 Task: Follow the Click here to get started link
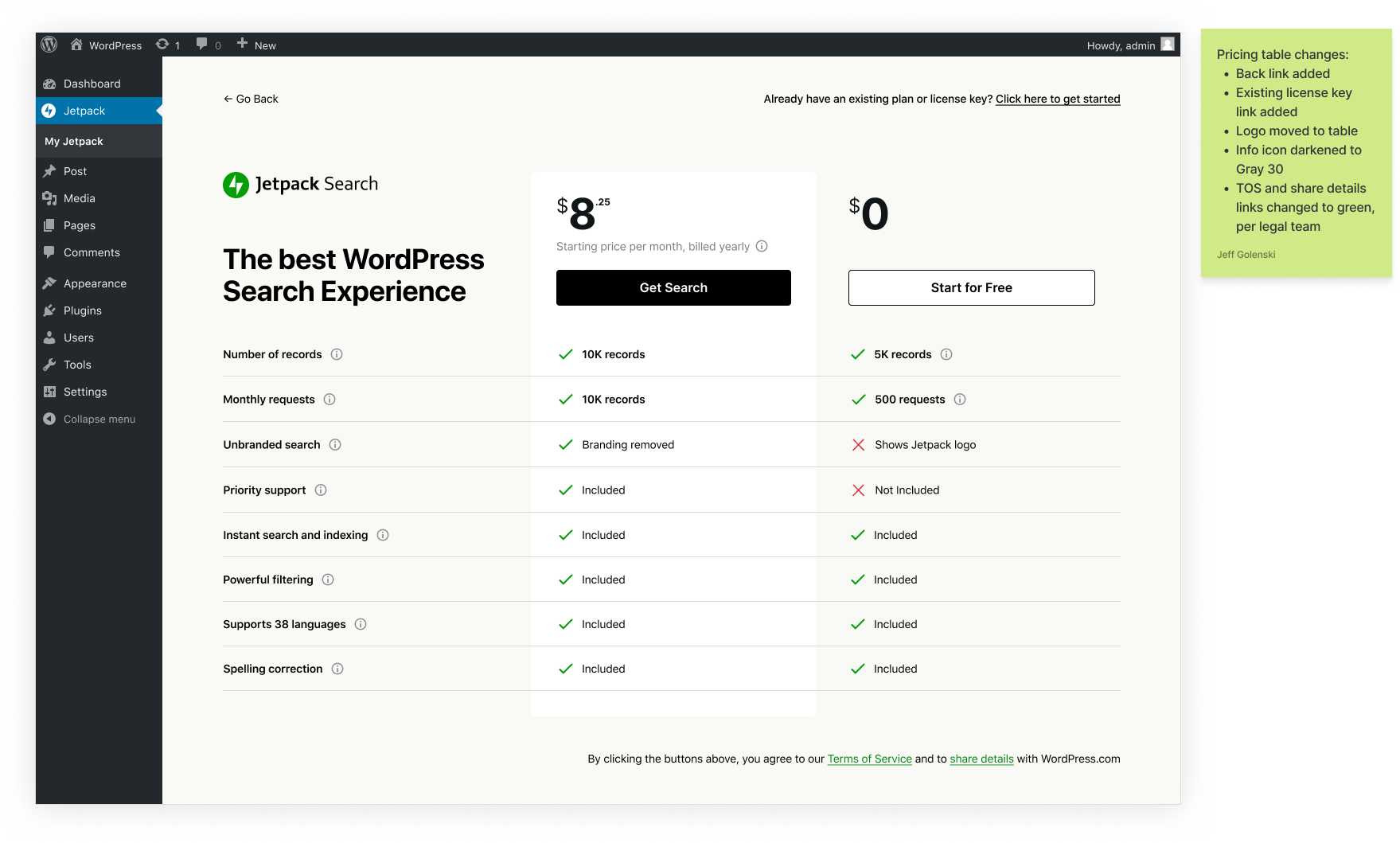click(1058, 99)
